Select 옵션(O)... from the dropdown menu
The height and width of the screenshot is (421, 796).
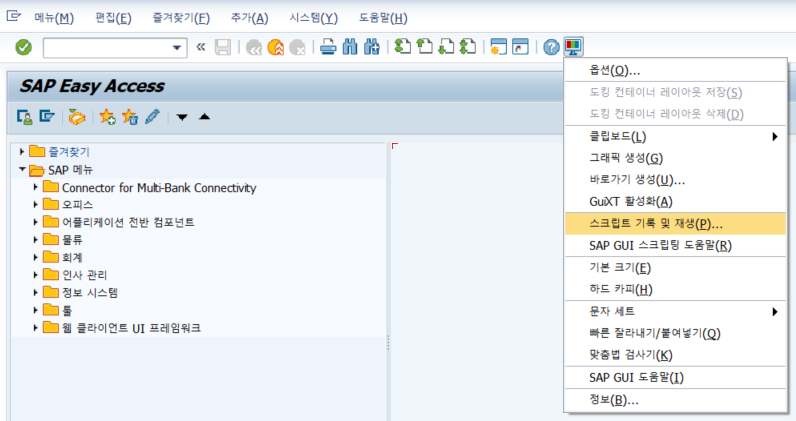coord(675,70)
